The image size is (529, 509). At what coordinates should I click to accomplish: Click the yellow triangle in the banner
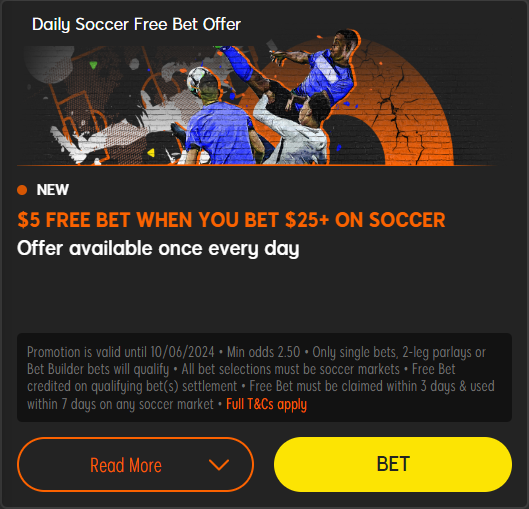tap(151, 153)
